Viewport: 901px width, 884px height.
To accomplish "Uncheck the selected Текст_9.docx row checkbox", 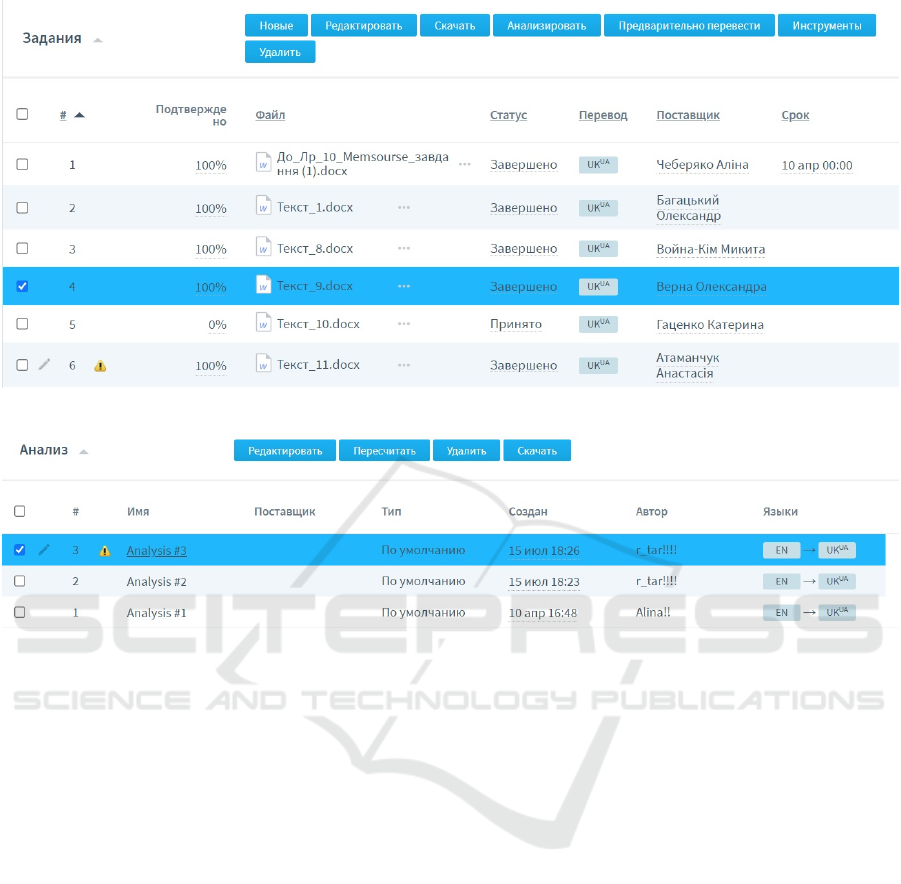I will (x=22, y=286).
